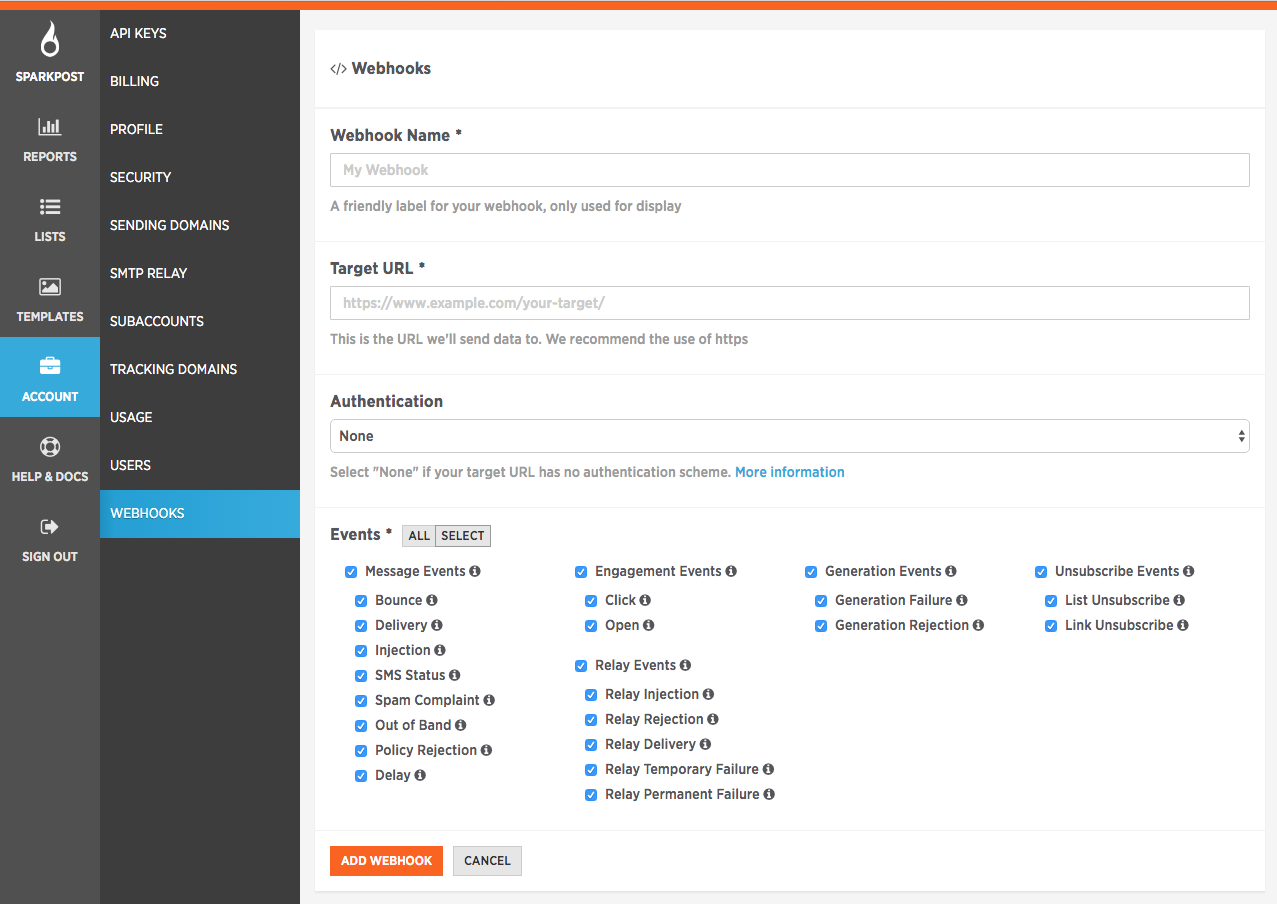Screen dimensions: 1277x904
Task: Show info for Message Events
Action: point(475,571)
